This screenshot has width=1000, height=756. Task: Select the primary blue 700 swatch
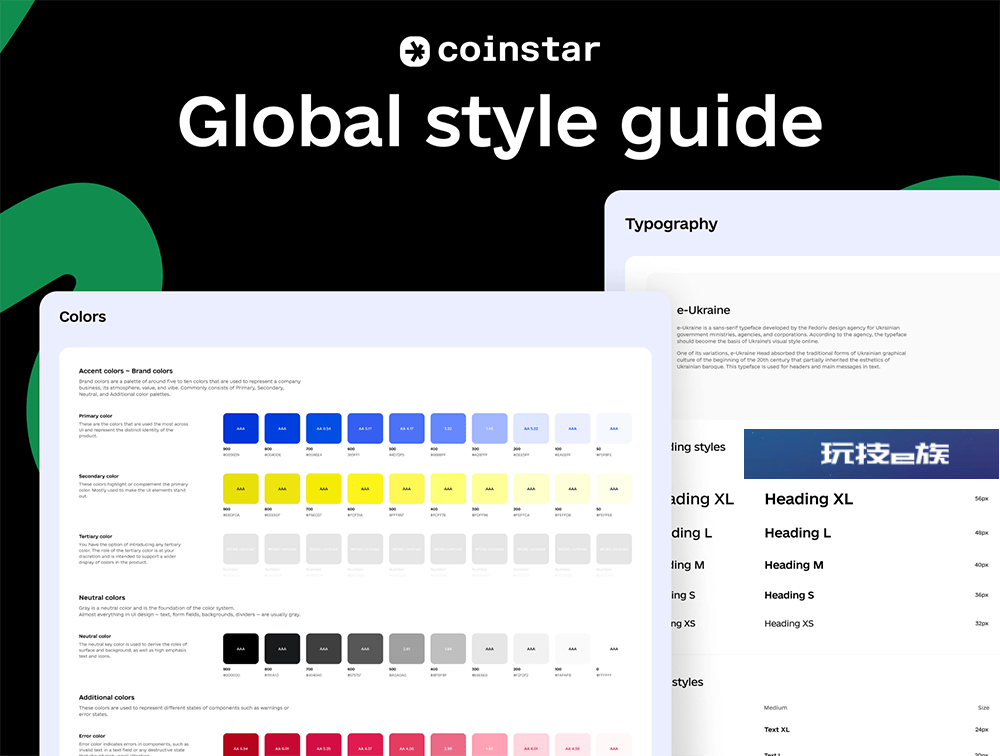[323, 428]
